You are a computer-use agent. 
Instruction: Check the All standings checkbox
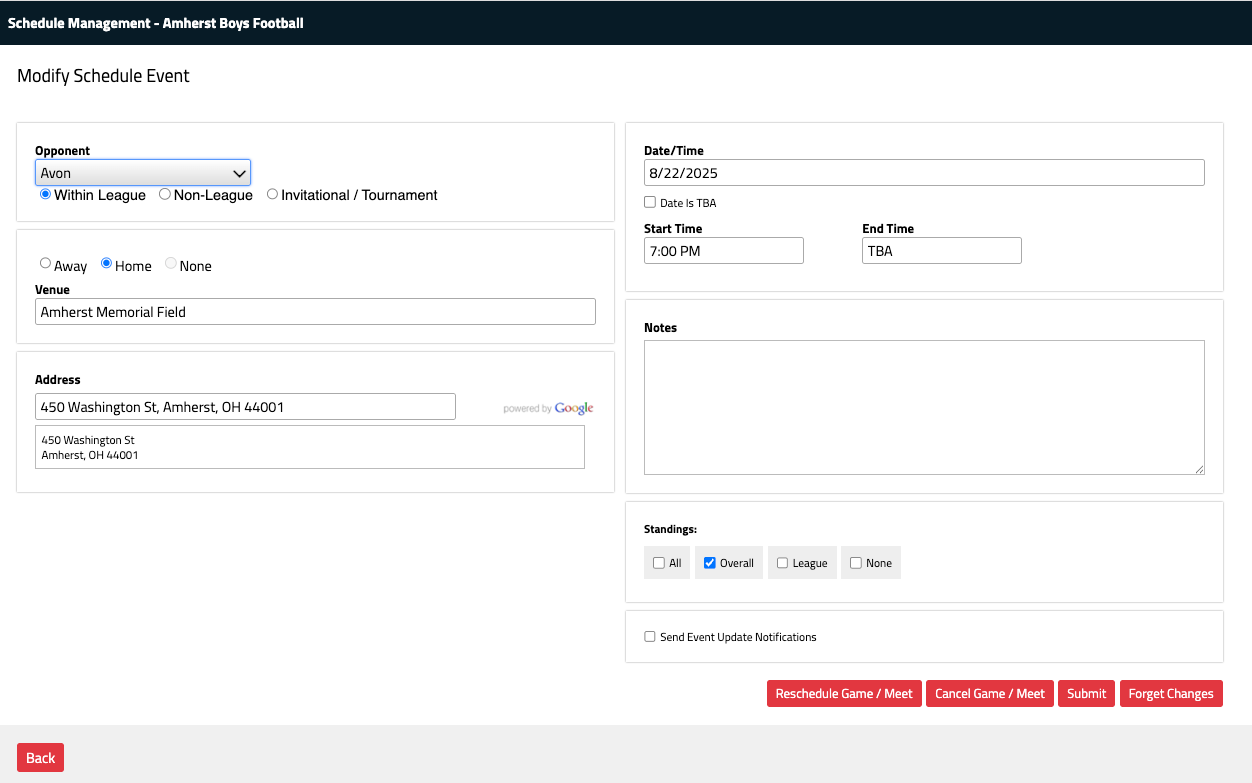[x=659, y=563]
